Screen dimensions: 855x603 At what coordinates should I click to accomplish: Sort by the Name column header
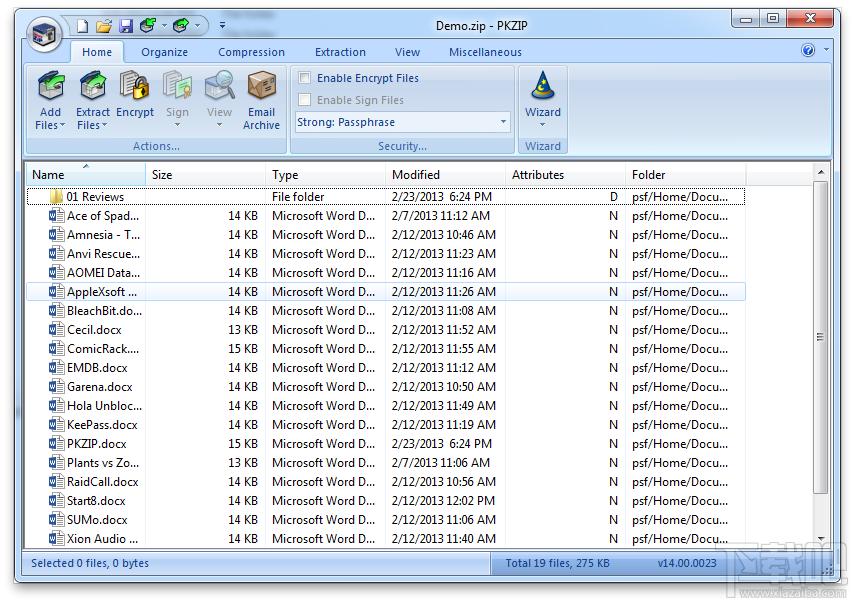pos(86,174)
